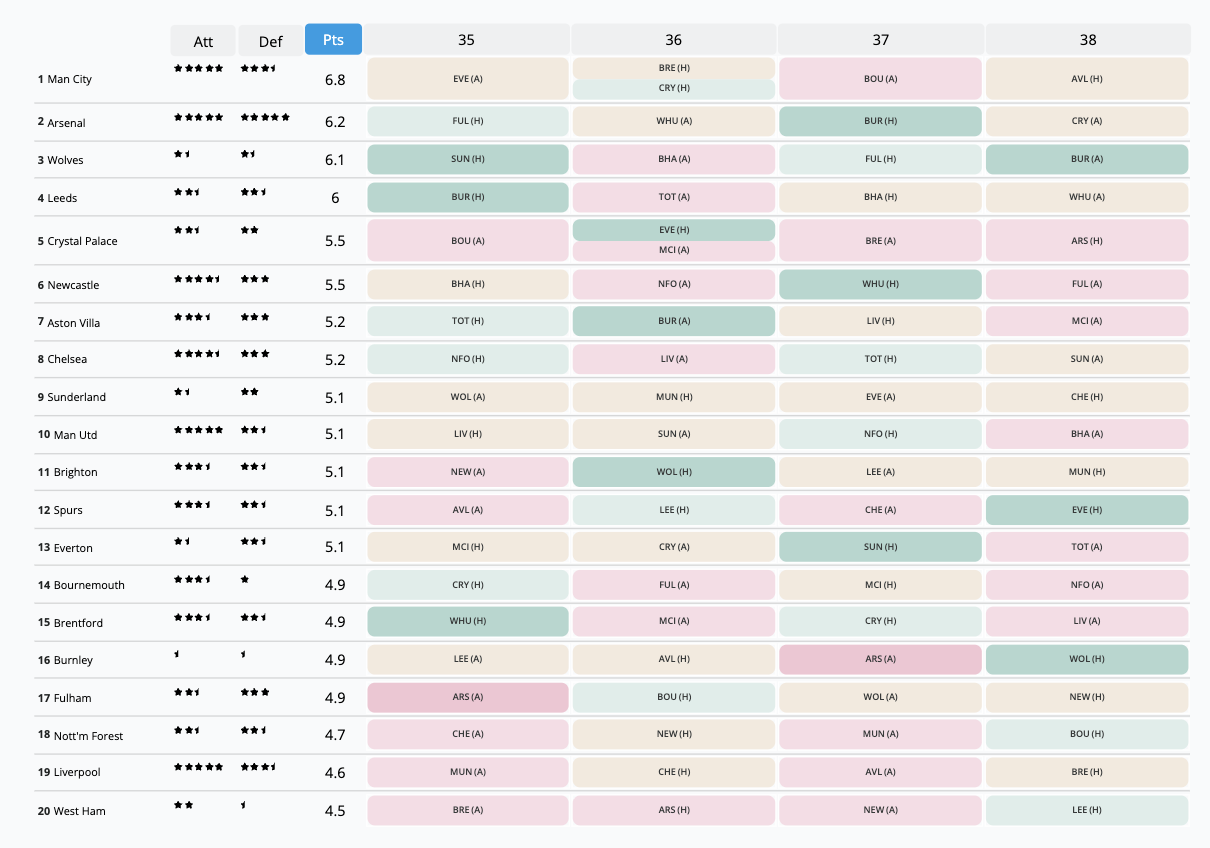Click the Everton team name
1210x848 pixels.
point(73,548)
